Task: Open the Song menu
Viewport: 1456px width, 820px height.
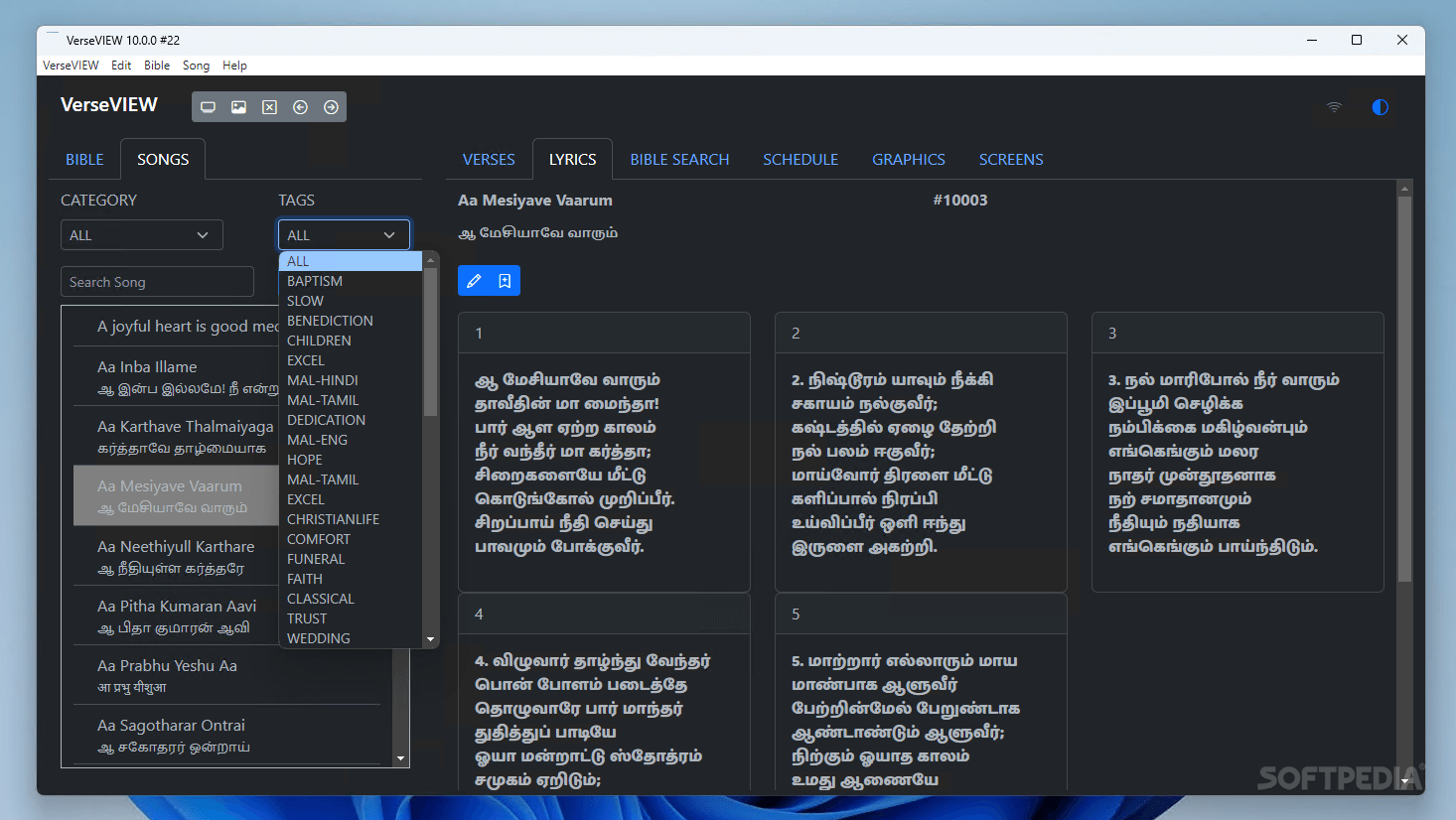Action: (196, 66)
